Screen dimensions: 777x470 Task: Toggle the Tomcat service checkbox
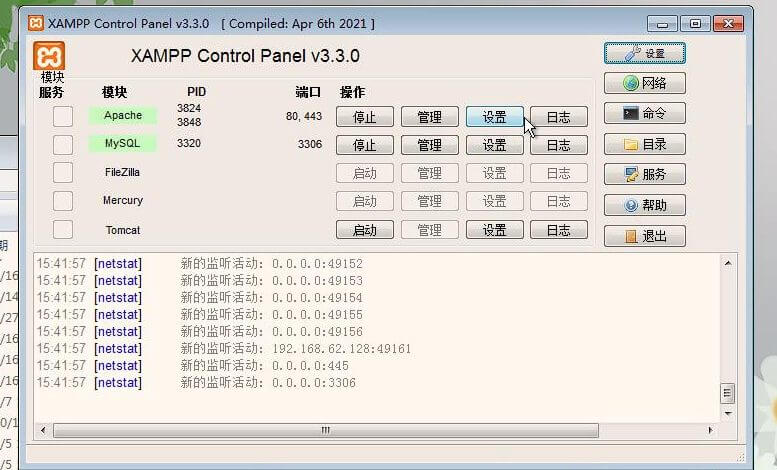tap(63, 230)
